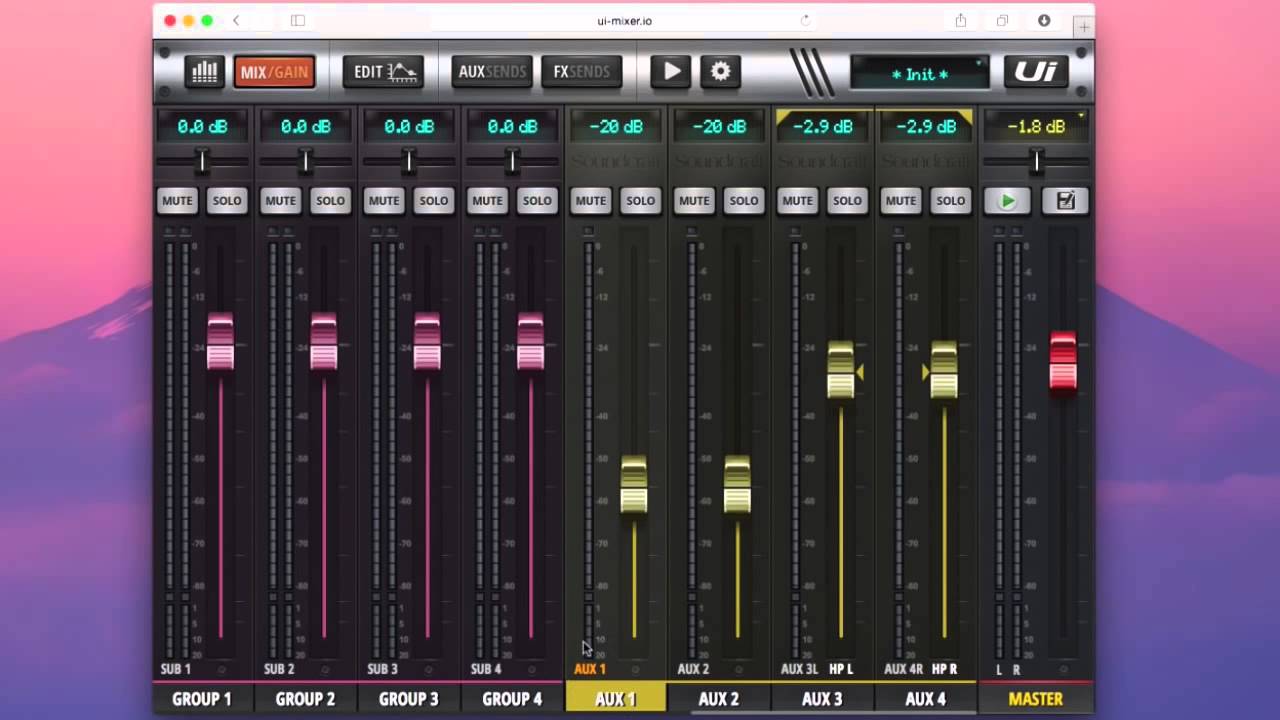Click the Group 2 pink fader knob
1280x720 pixels.
click(x=324, y=343)
